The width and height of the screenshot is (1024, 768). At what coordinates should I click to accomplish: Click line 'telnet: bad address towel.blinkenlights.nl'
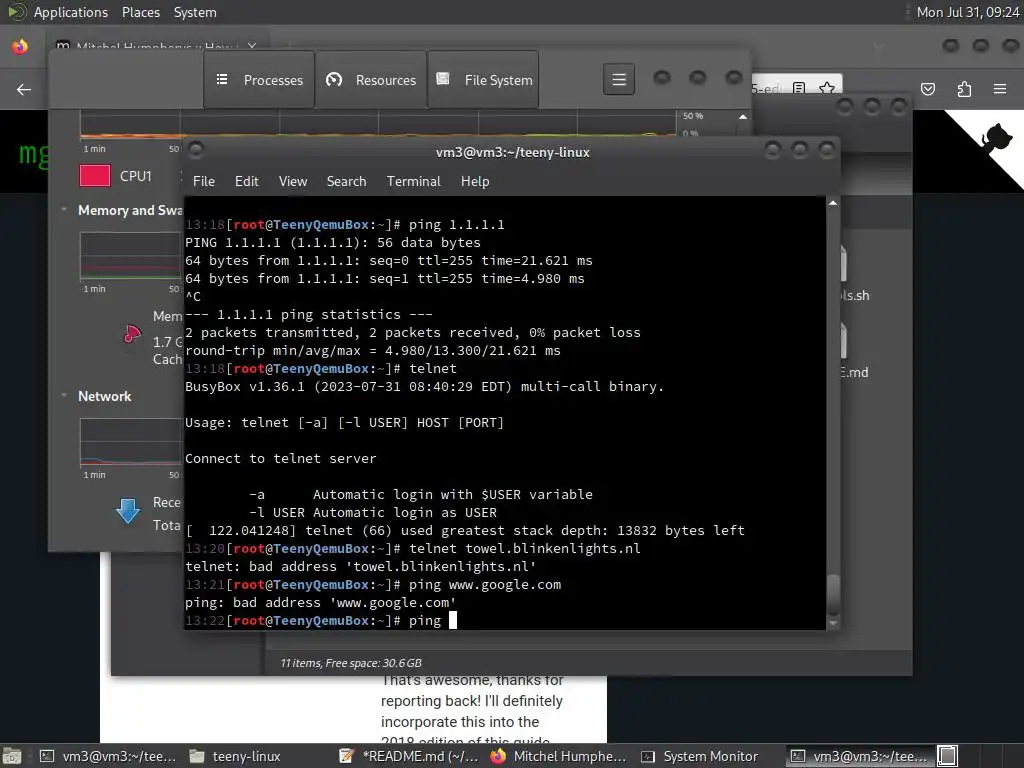pos(360,566)
